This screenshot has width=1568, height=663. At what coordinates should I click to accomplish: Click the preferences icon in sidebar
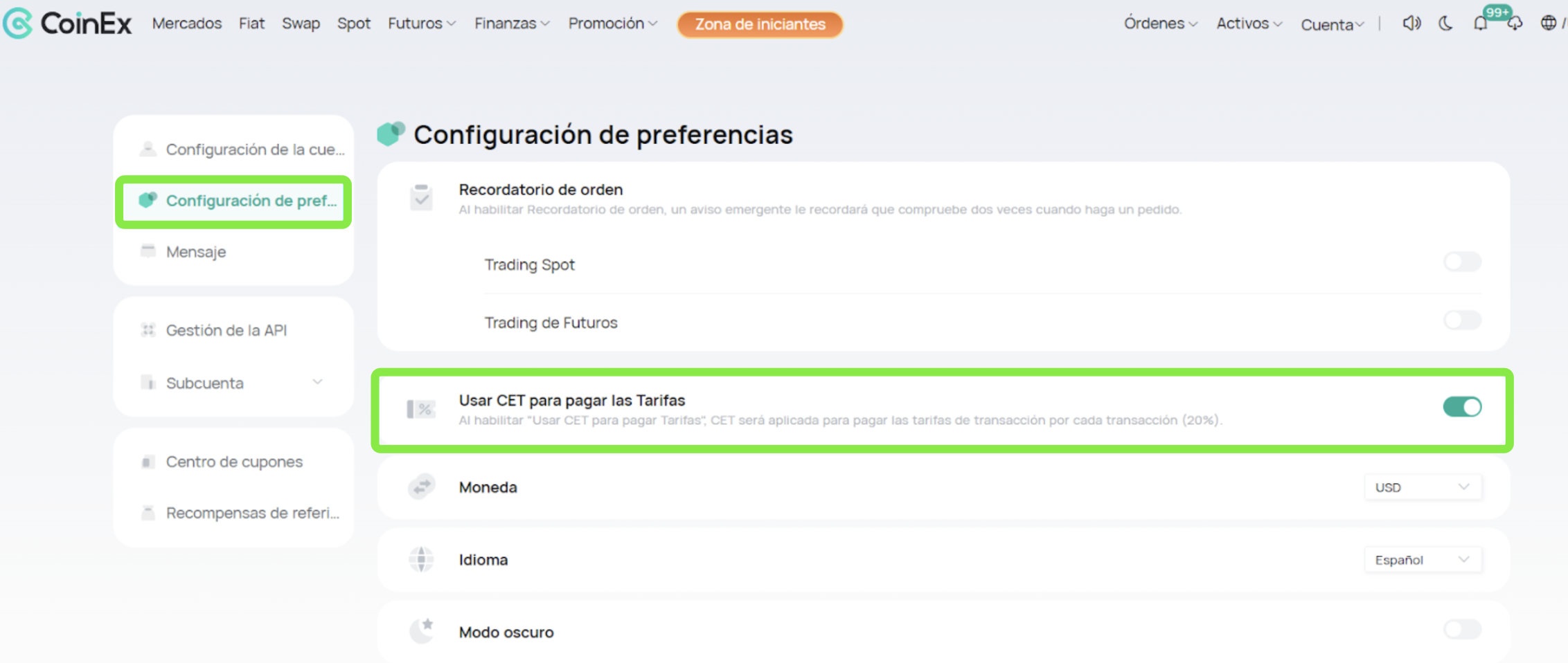point(148,200)
